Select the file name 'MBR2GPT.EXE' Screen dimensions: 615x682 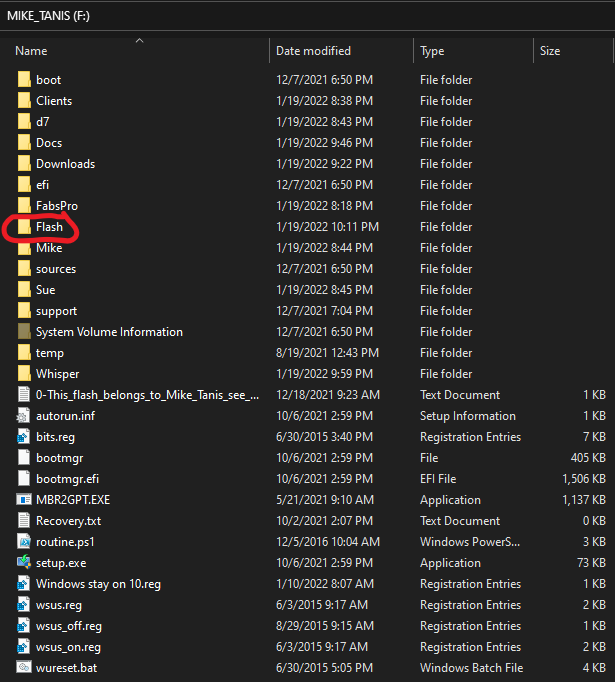[x=73, y=500]
